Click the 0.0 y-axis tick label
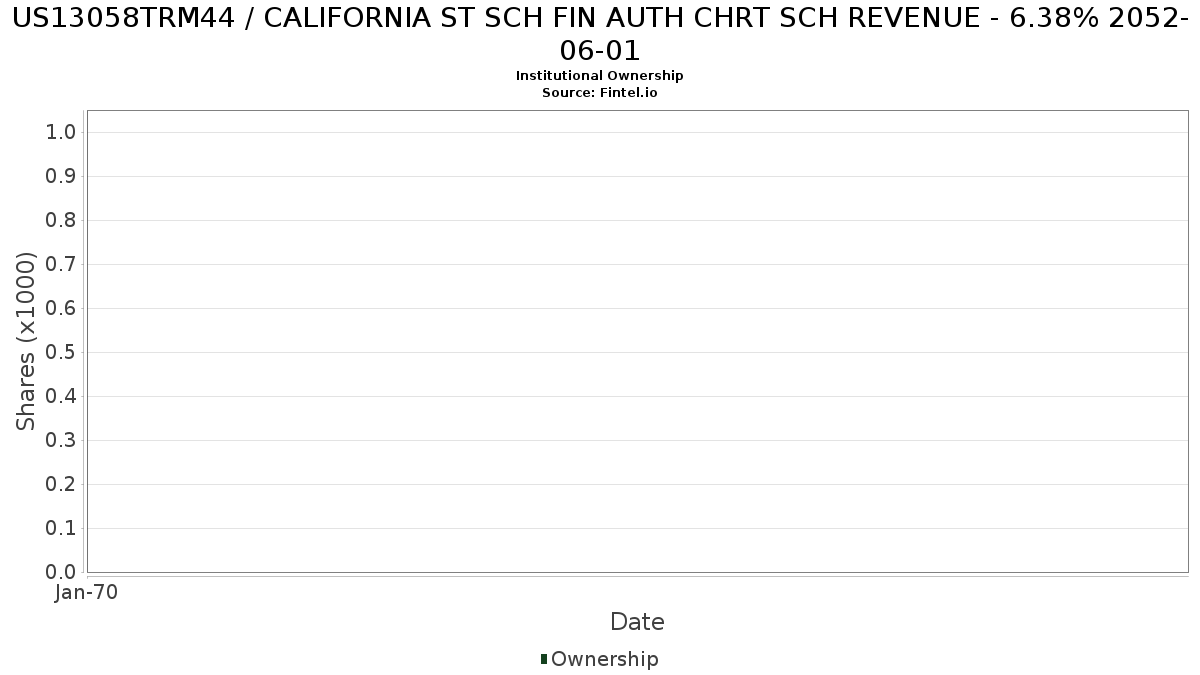This screenshot has width=1200, height=675. tap(62, 572)
